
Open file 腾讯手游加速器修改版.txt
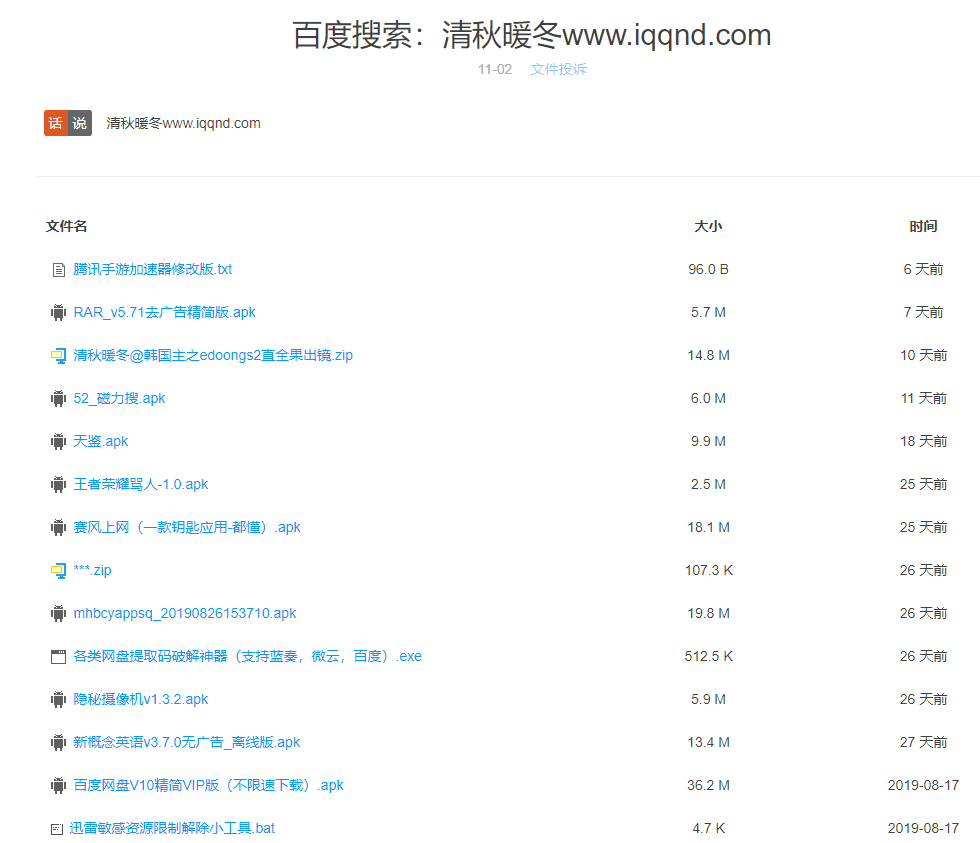(x=152, y=269)
